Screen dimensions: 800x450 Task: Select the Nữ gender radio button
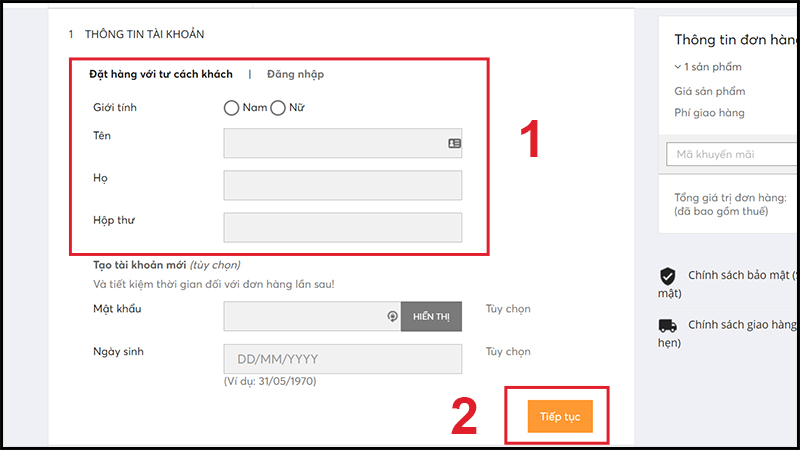click(x=278, y=107)
